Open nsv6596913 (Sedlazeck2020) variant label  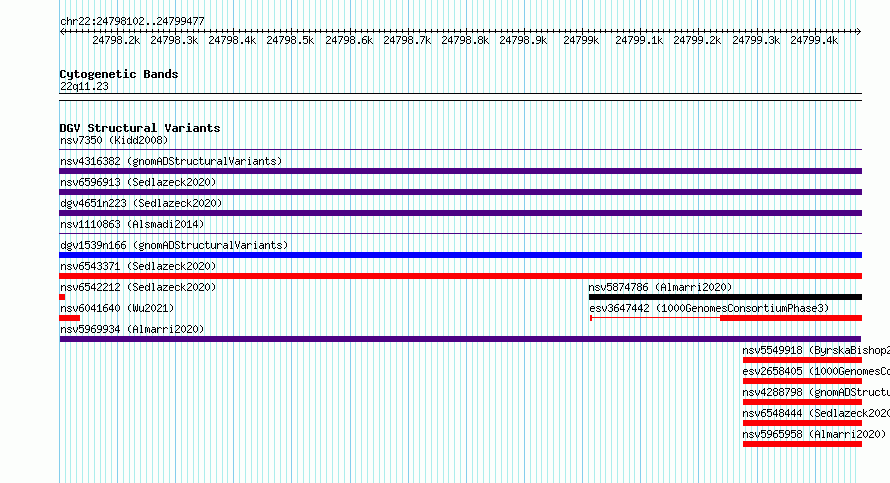coord(138,182)
